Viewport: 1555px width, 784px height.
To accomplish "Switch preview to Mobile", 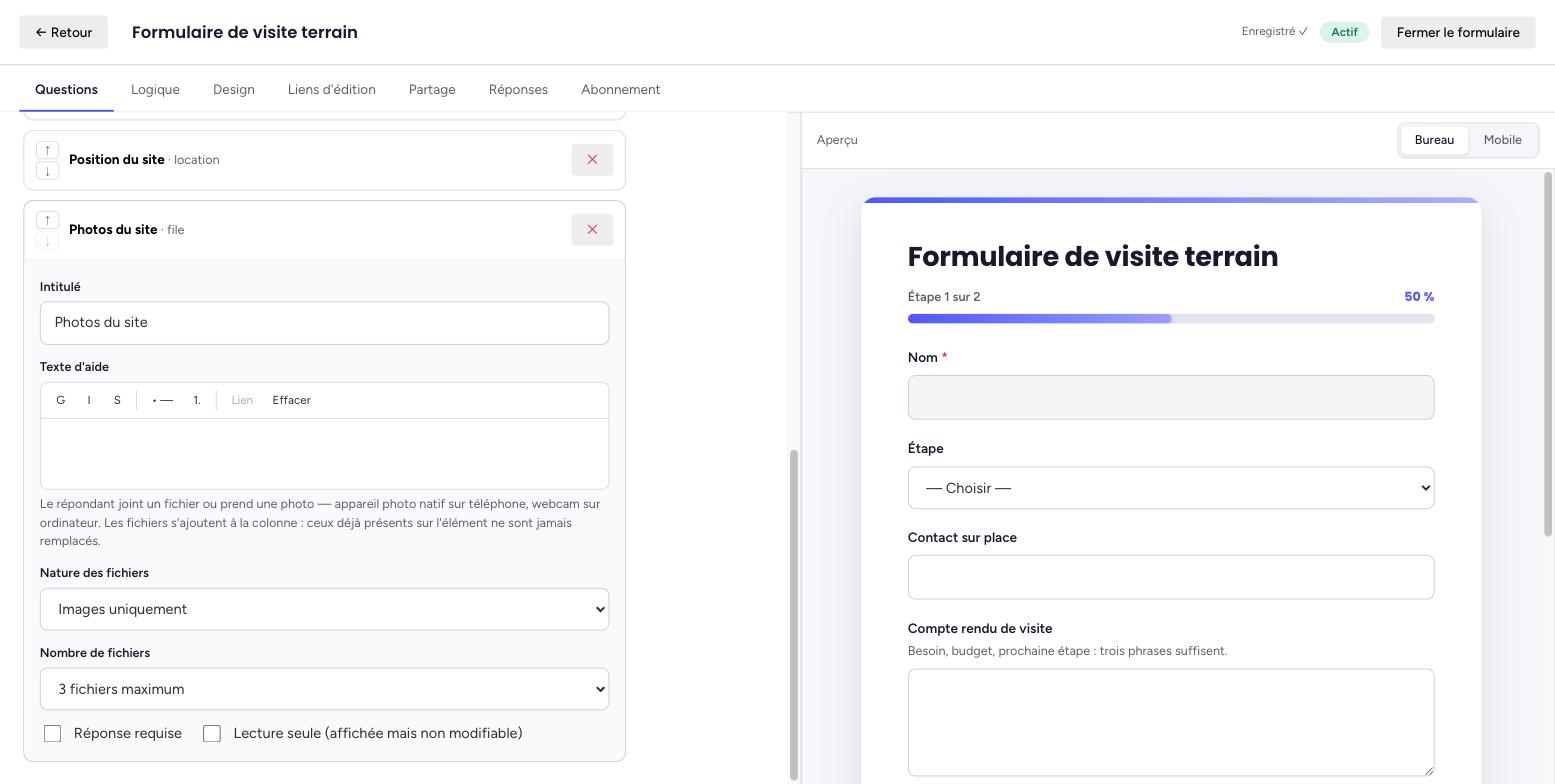I will click(1502, 140).
